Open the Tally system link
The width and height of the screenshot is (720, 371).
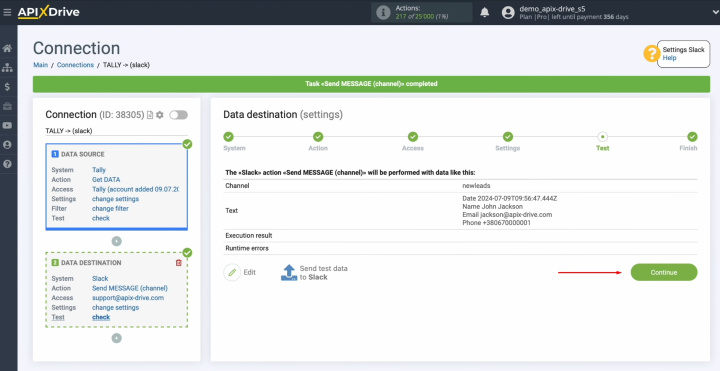click(x=99, y=170)
